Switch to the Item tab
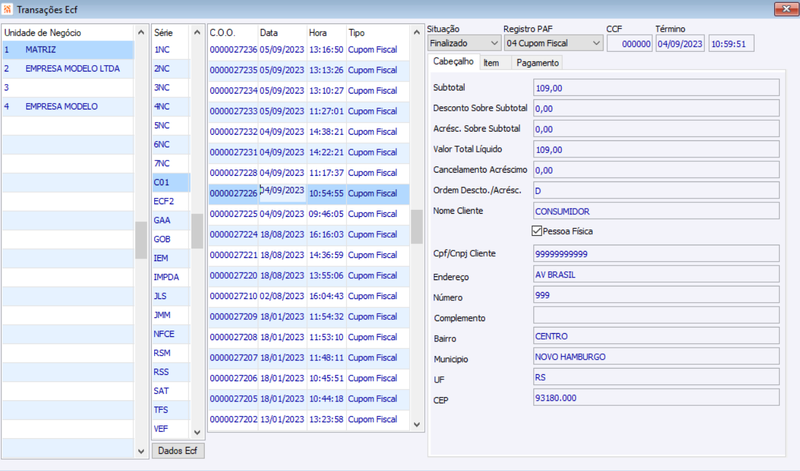 click(491, 63)
